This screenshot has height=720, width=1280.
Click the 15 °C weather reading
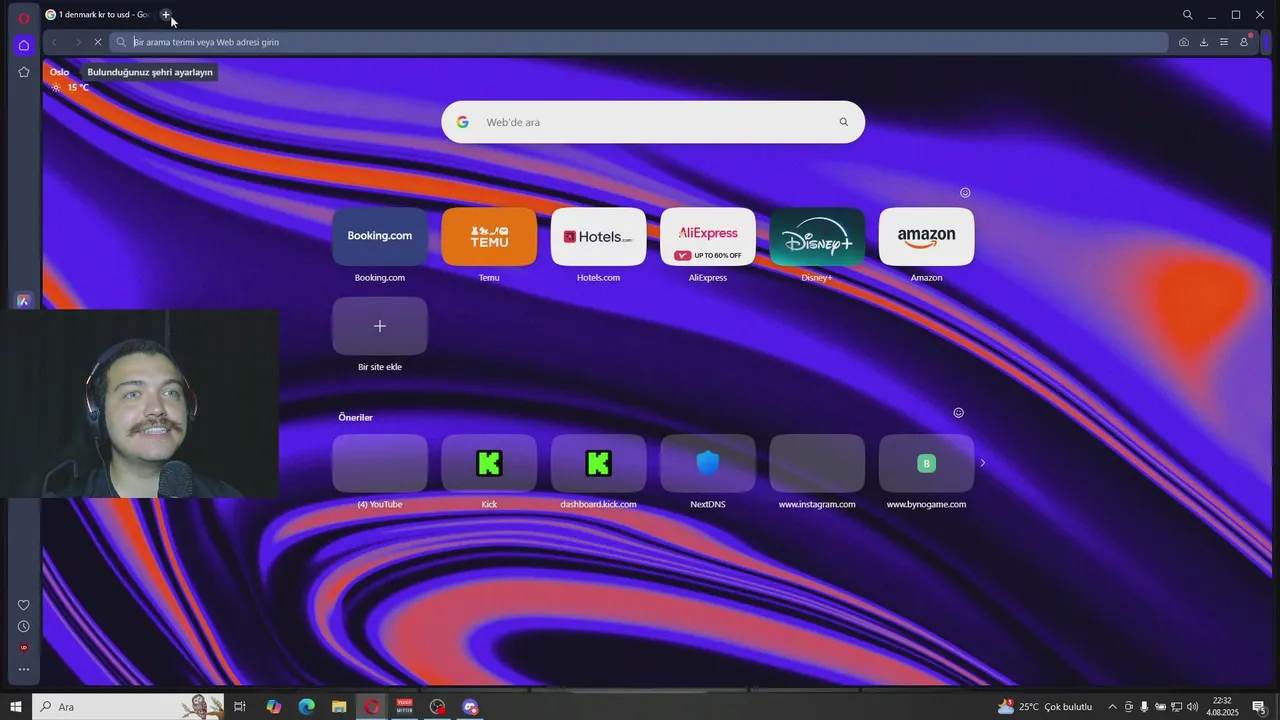[x=78, y=88]
